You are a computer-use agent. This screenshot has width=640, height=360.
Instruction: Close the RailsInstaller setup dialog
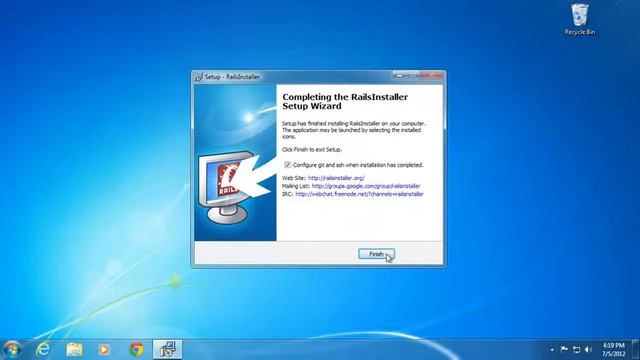pos(432,76)
